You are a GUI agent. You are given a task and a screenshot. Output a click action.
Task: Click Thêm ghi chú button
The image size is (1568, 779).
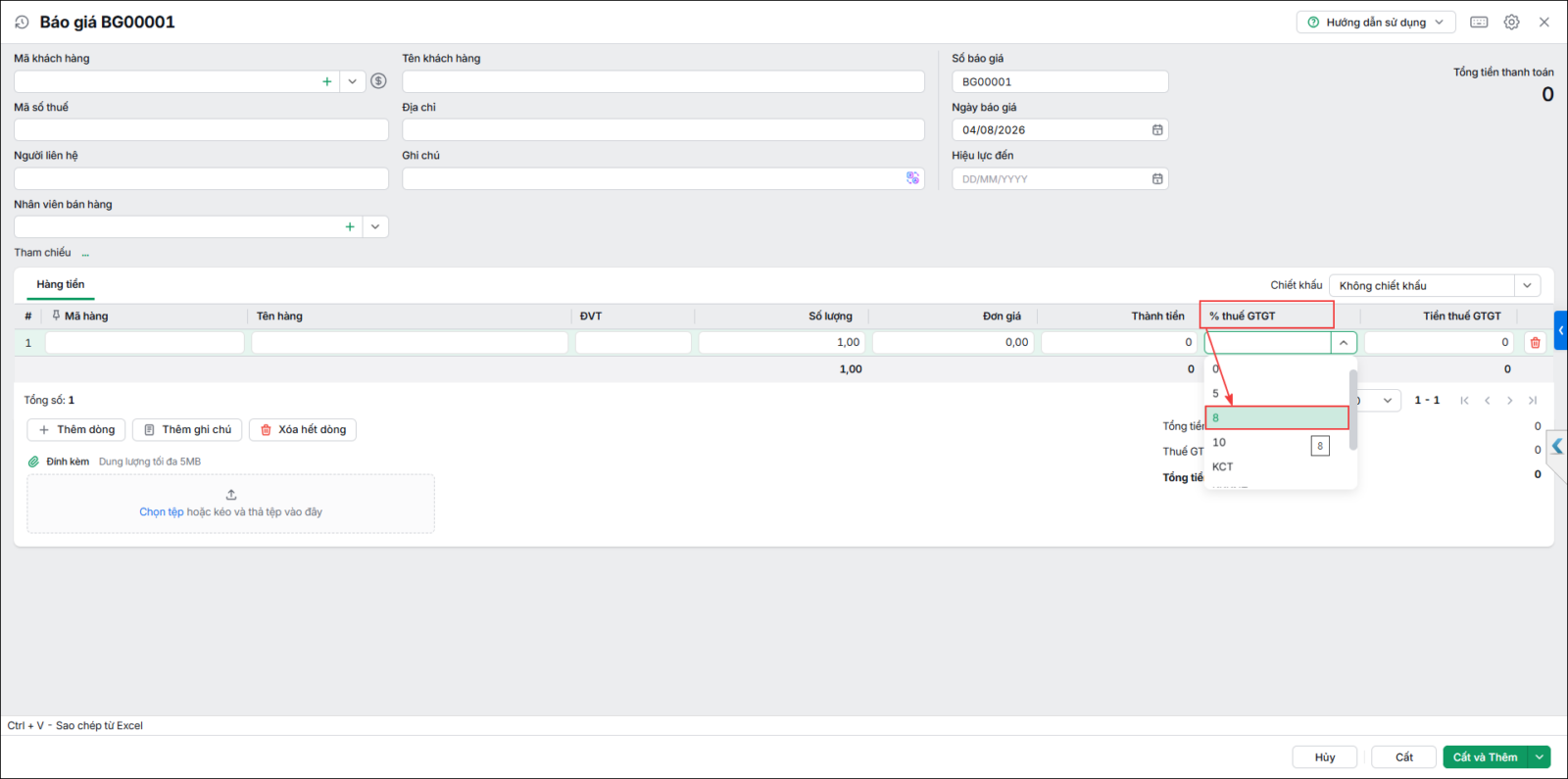[x=187, y=429]
